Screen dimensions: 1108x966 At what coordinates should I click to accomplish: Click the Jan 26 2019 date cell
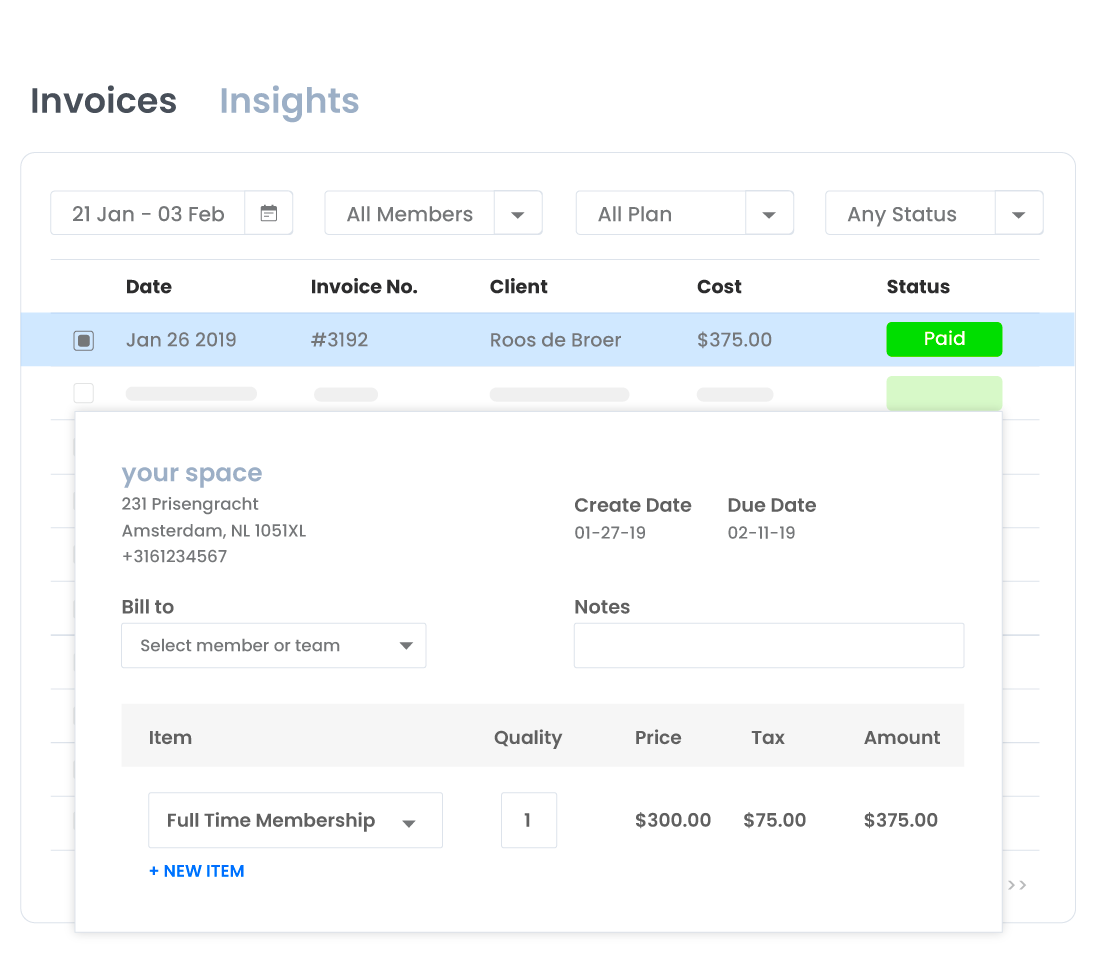[181, 340]
